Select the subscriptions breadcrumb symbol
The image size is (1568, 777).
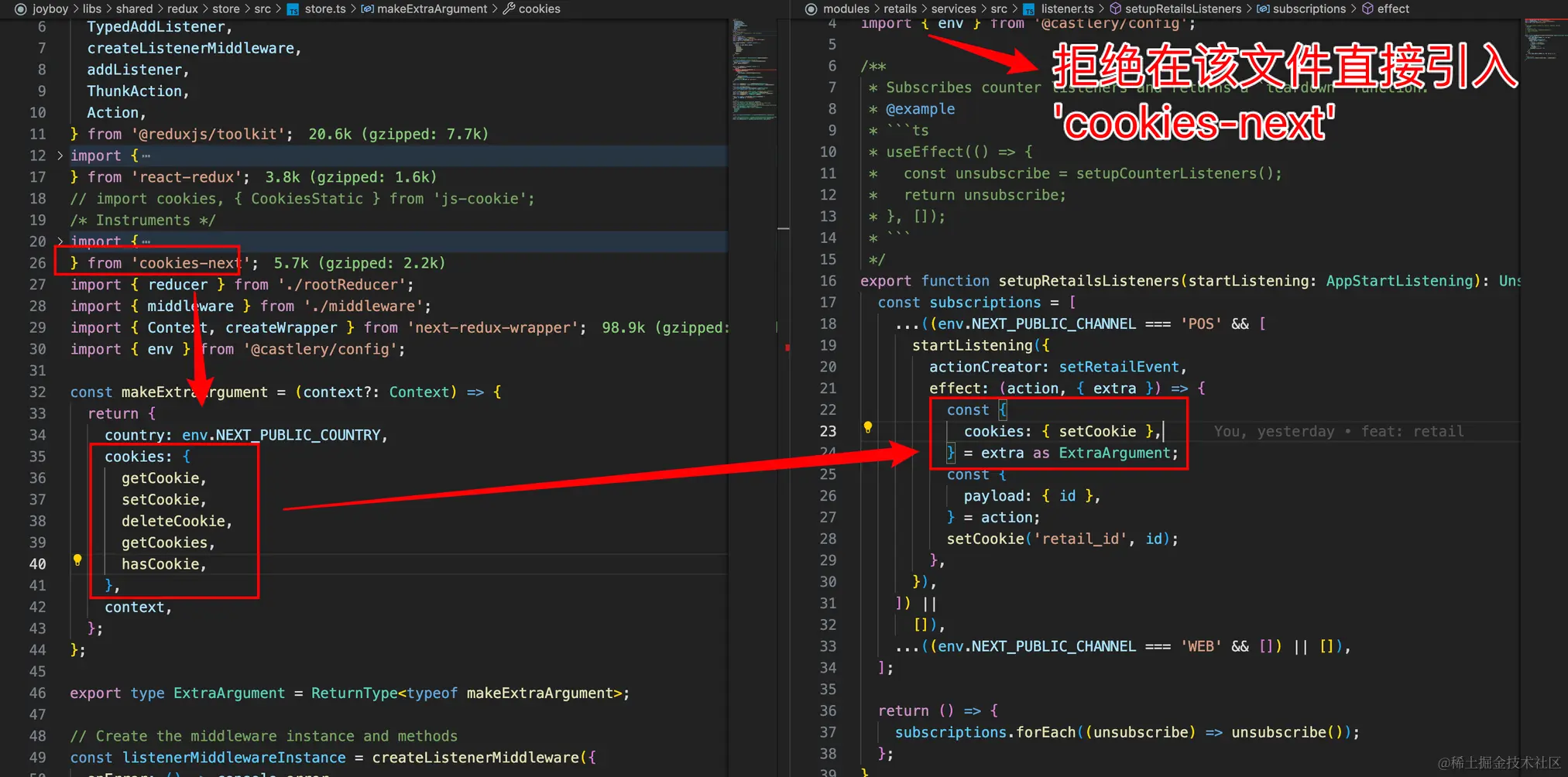(1309, 9)
